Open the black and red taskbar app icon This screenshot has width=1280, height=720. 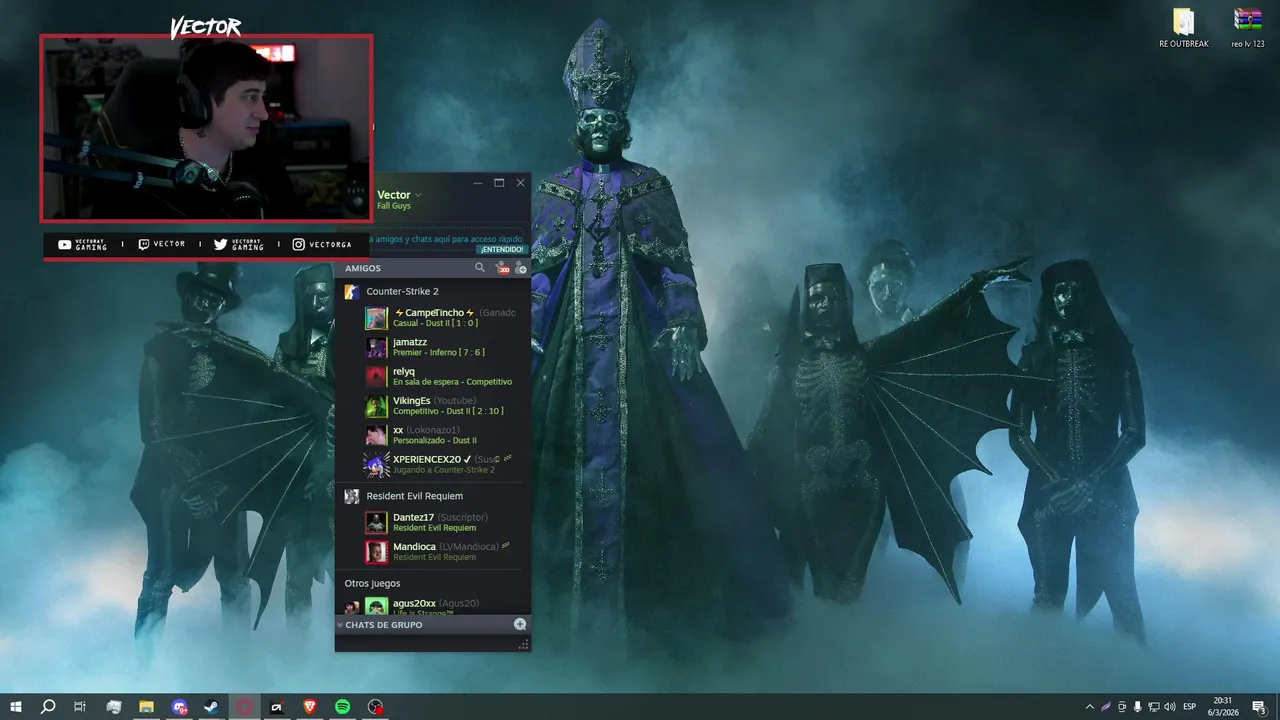point(277,707)
